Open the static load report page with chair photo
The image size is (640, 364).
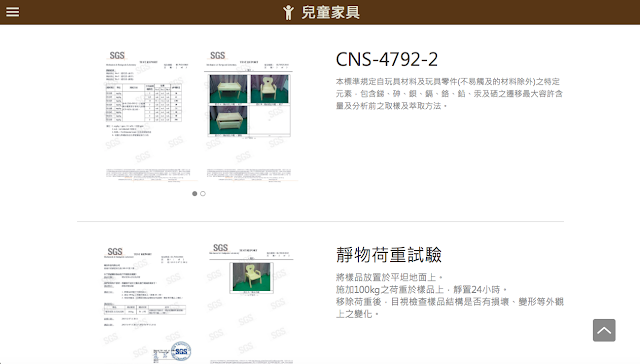pyautogui.click(x=251, y=304)
